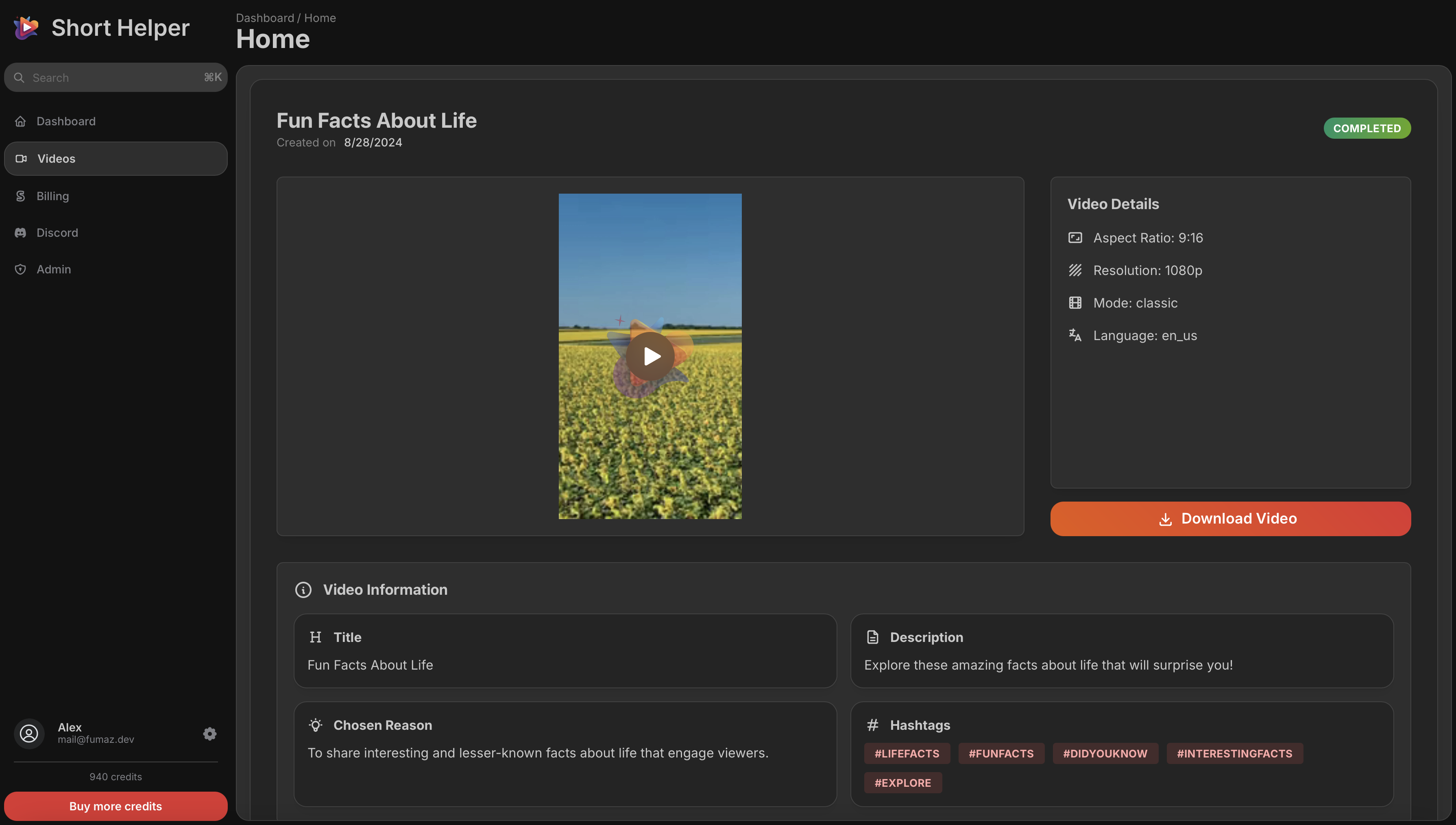The width and height of the screenshot is (1456, 825).
Task: Click the Dashboard breadcrumb link
Action: (x=264, y=18)
